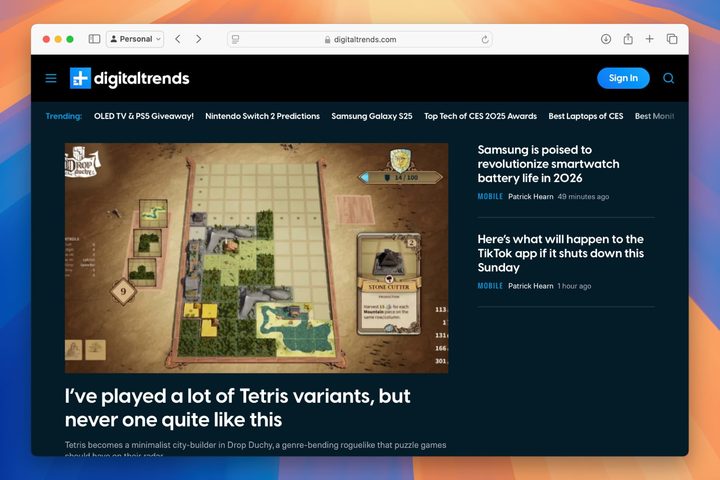Focus the digitaltrends.com address field
The width and height of the screenshot is (720, 480).
click(x=360, y=40)
